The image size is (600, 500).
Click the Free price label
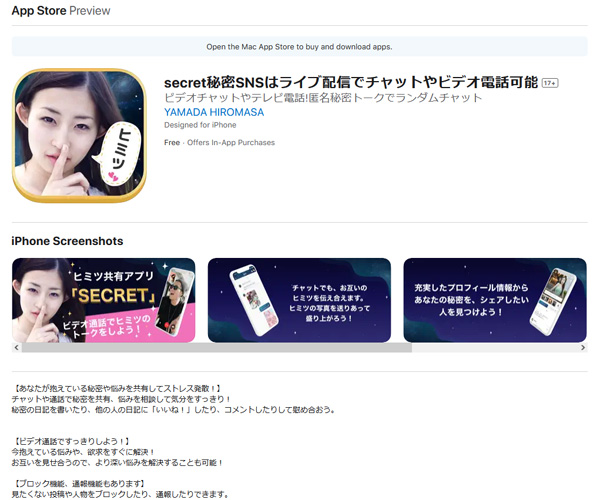(172, 143)
